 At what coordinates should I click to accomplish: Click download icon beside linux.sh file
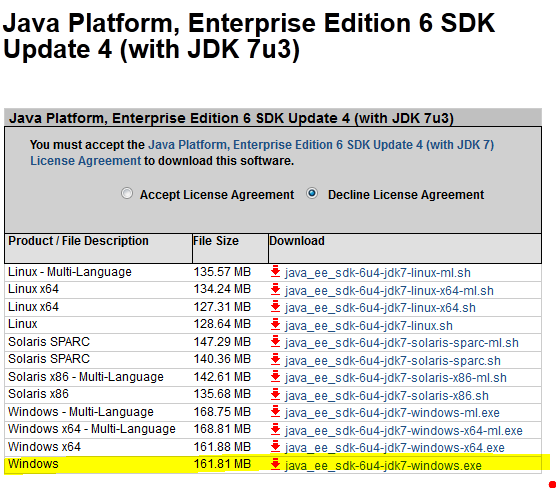(276, 324)
